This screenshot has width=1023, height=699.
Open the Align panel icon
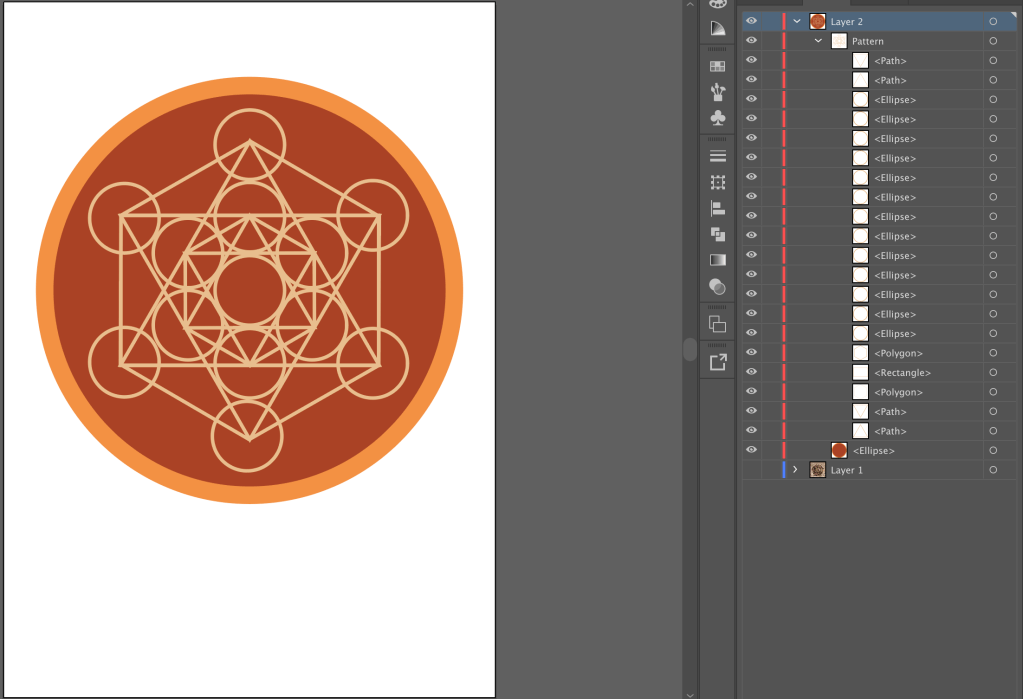(717, 208)
